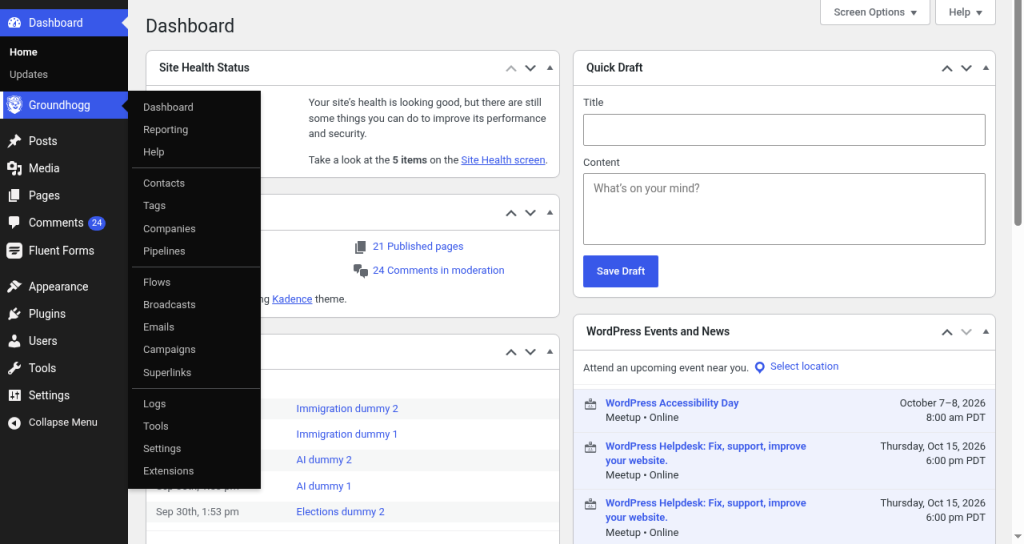Viewport: 1024px width, 544px height.
Task: Move WordPress Events and News panel up
Action: [947, 332]
